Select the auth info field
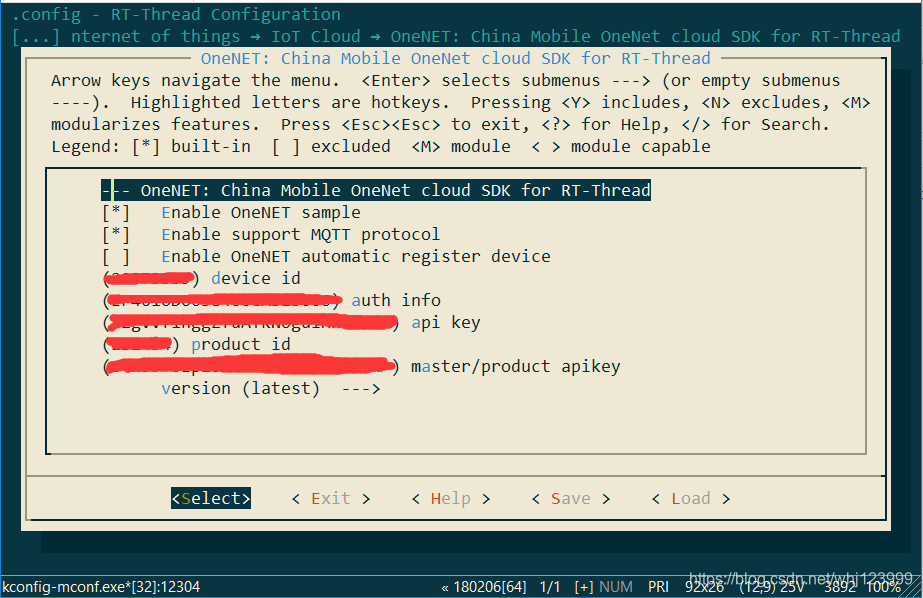Image resolution: width=923 pixels, height=598 pixels. tap(272, 301)
